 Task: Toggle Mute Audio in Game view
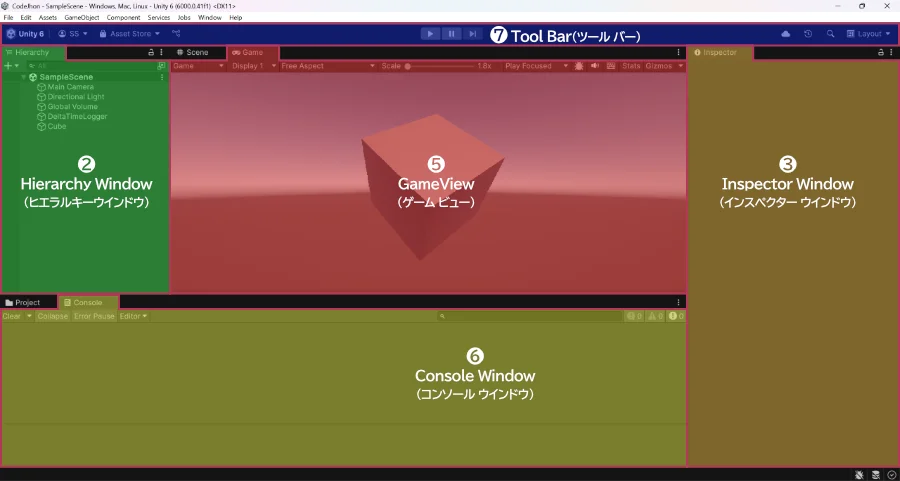[595, 66]
